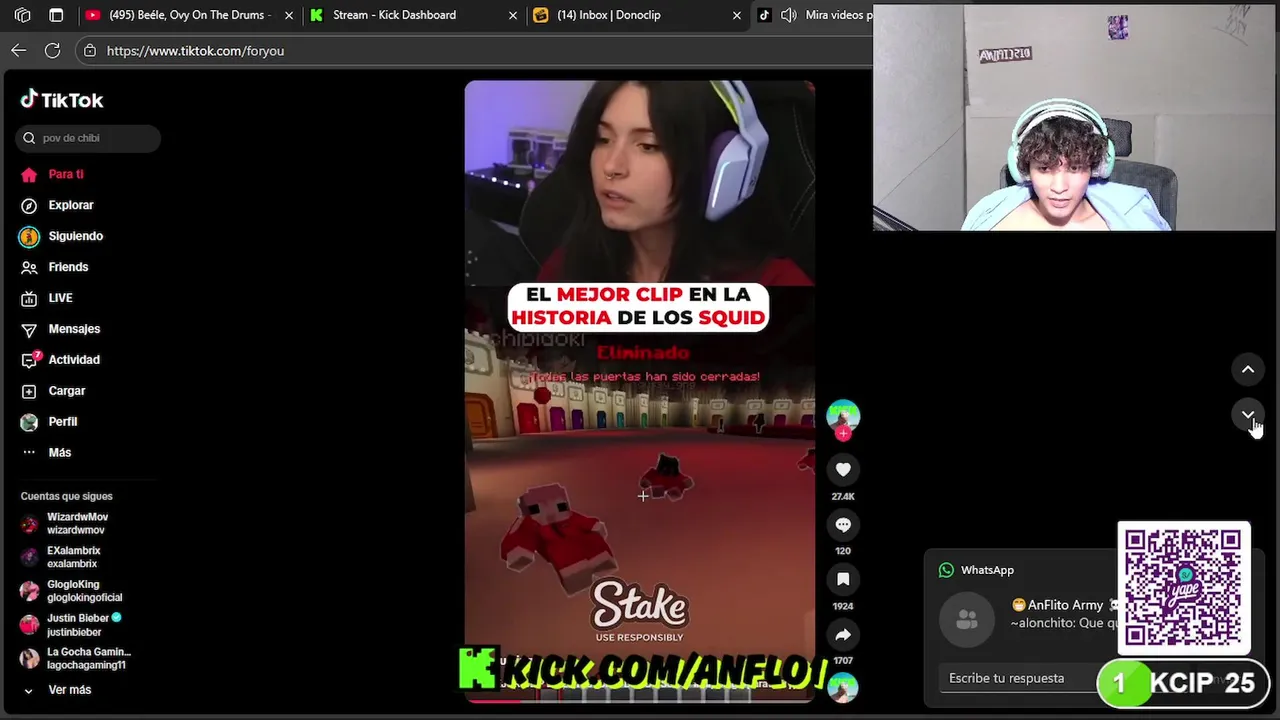The width and height of the screenshot is (1280, 720).
Task: Click the Más three-dots icon
Action: click(x=29, y=453)
